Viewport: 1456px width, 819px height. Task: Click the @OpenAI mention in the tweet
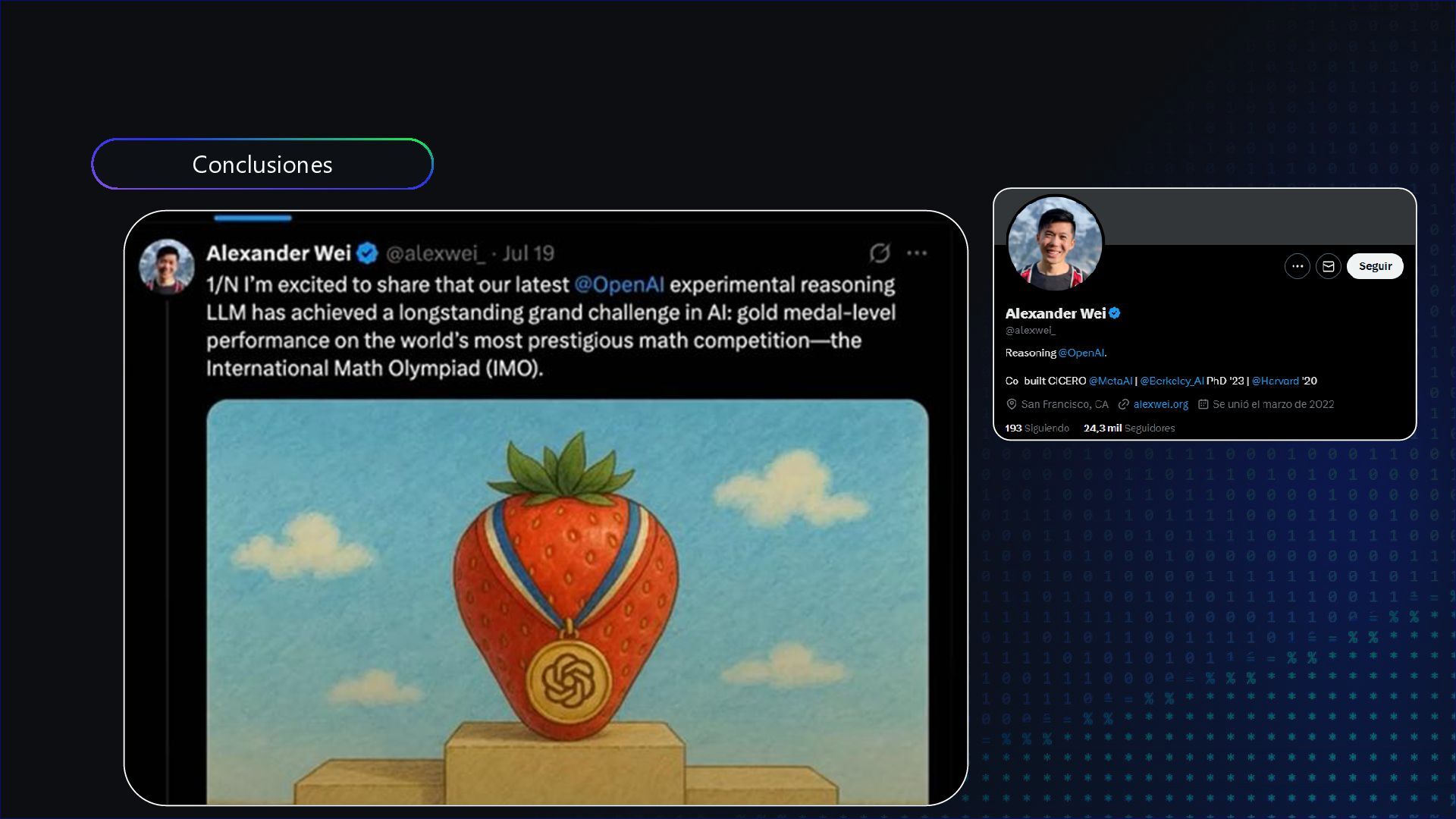pos(619,284)
